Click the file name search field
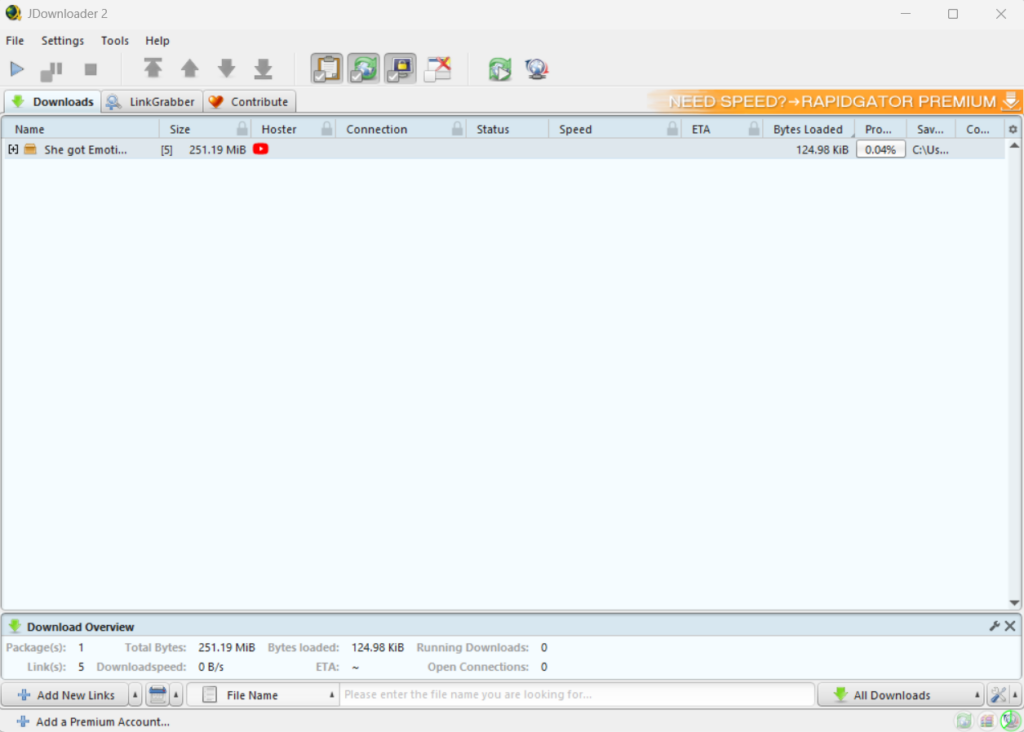The height and width of the screenshot is (732, 1024). coord(575,695)
